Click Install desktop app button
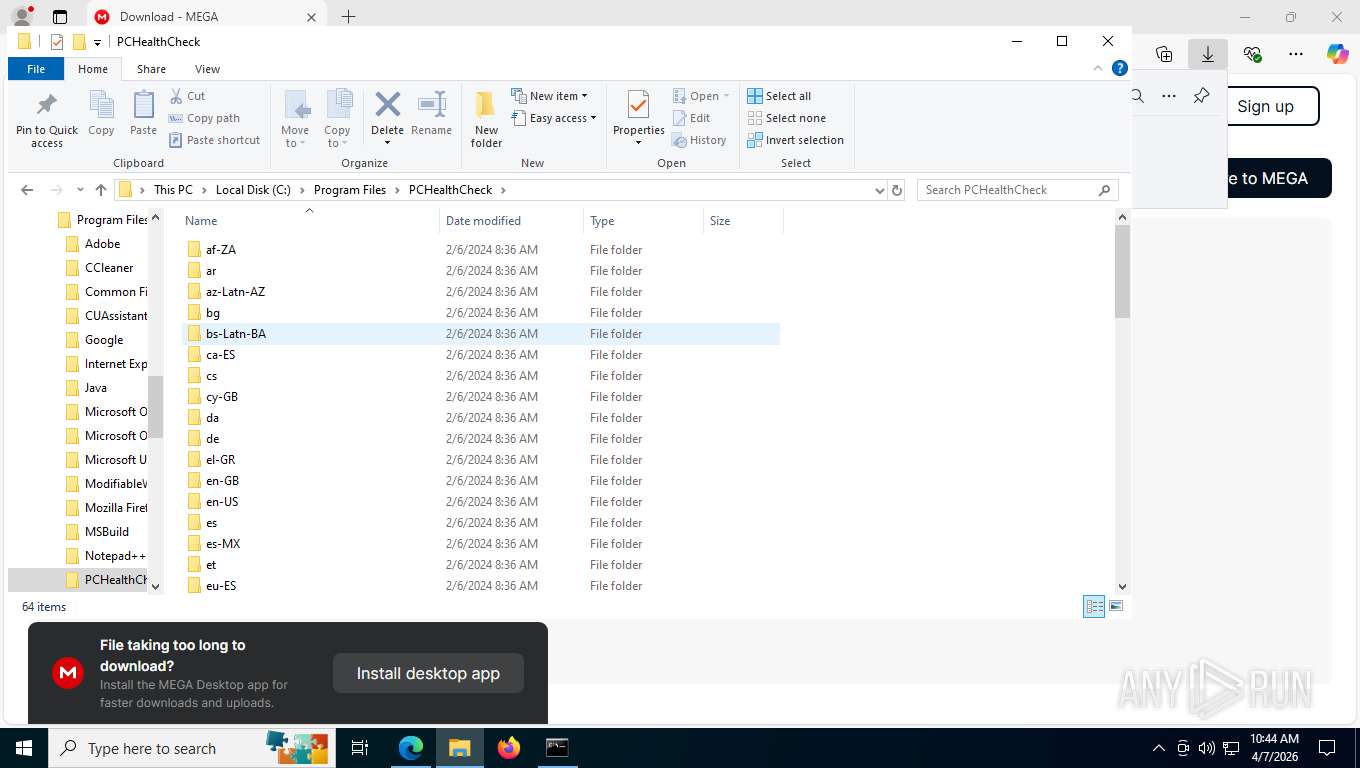Image resolution: width=1360 pixels, height=768 pixels. (x=428, y=673)
